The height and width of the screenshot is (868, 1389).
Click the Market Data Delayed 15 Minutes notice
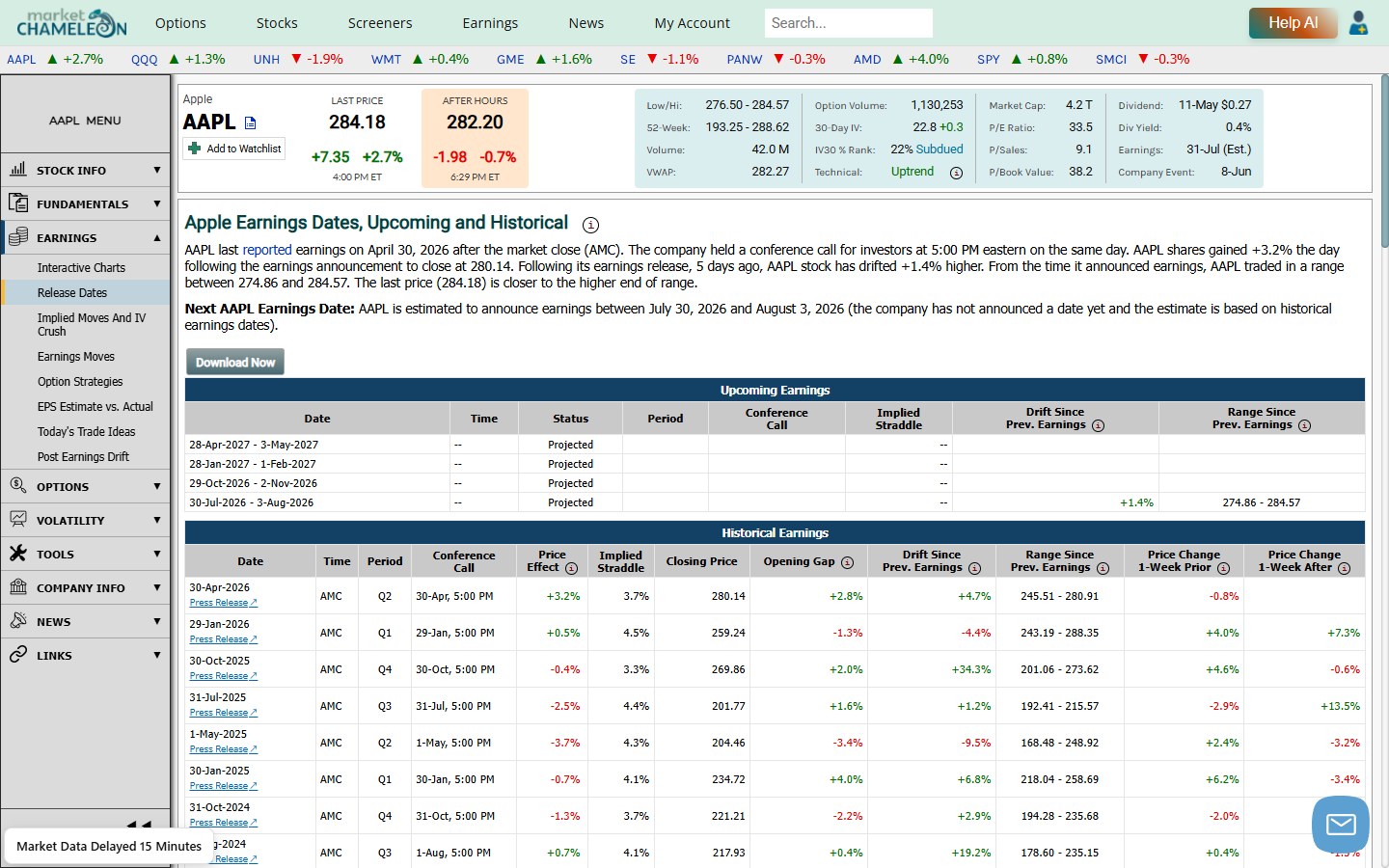(109, 846)
